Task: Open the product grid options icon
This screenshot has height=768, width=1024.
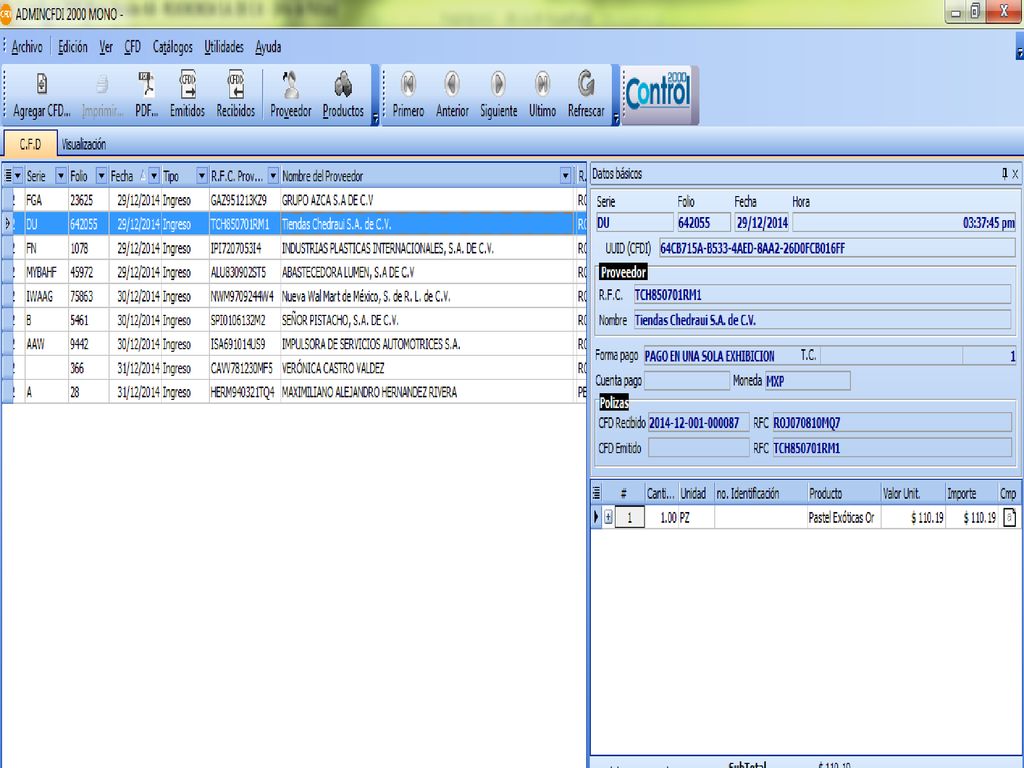Action: pos(596,493)
